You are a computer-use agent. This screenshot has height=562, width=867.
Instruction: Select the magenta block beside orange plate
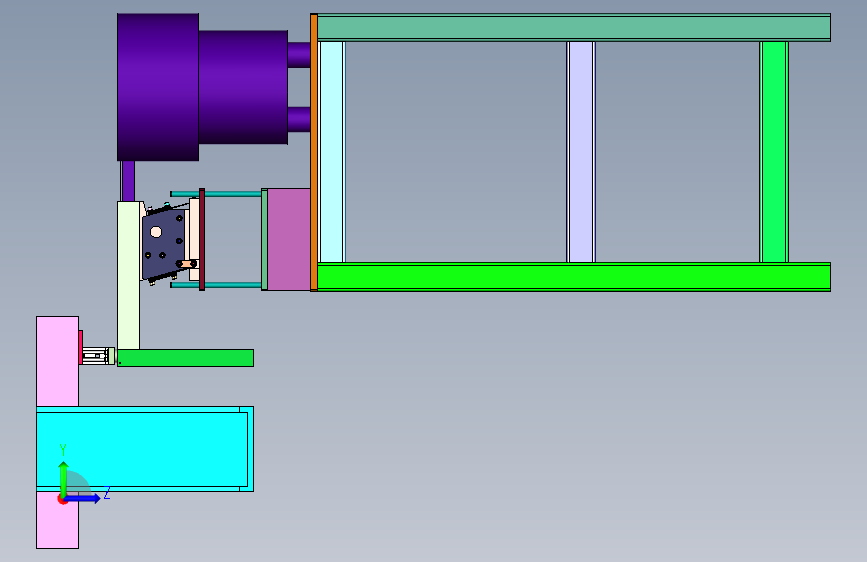click(x=289, y=239)
